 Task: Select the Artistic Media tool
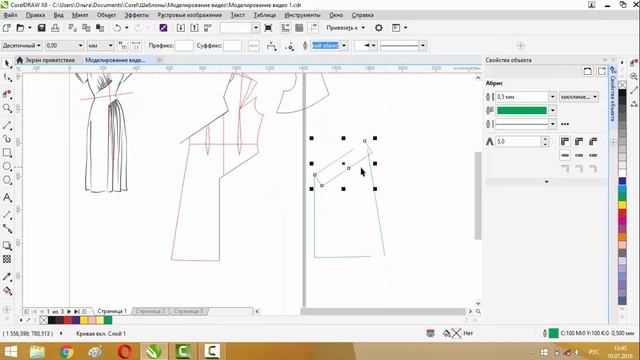tap(7, 139)
